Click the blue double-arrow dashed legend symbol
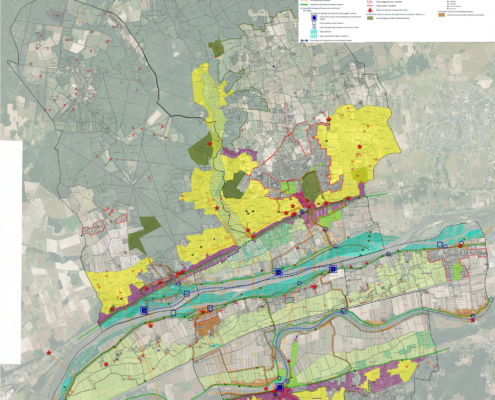Viewport: 495px width, 400px height. click(304, 40)
